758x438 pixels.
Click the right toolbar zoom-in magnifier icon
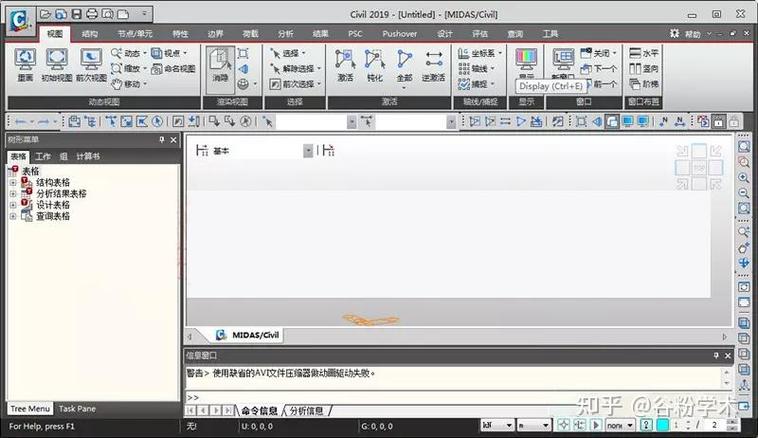point(743,177)
